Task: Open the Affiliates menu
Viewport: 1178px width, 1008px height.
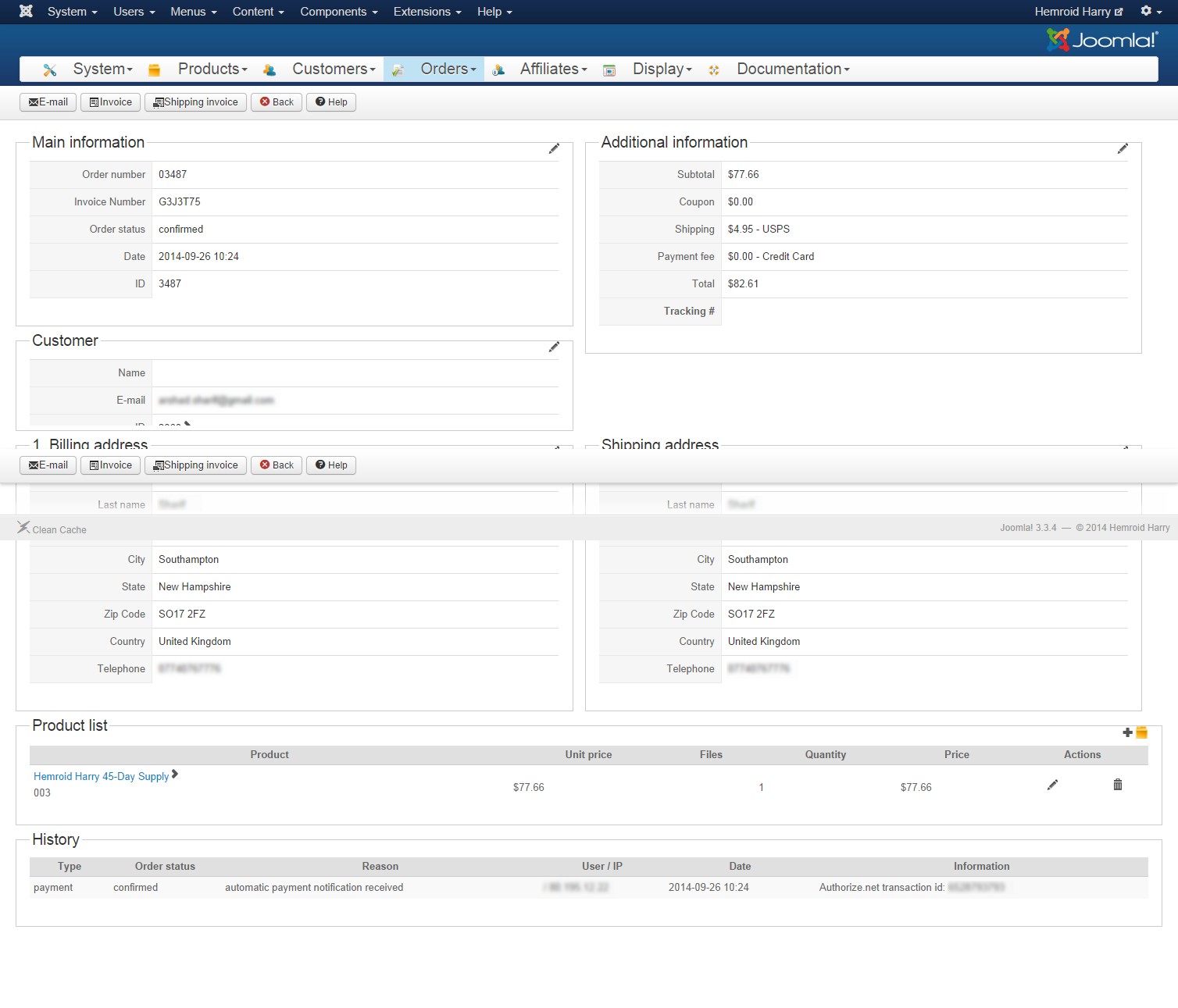Action: coord(554,69)
